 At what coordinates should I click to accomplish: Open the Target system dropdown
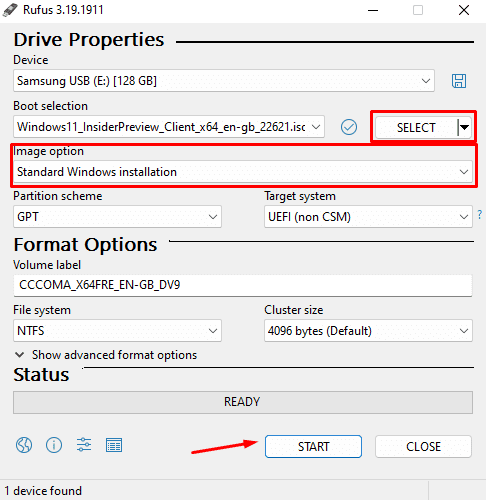pos(368,217)
